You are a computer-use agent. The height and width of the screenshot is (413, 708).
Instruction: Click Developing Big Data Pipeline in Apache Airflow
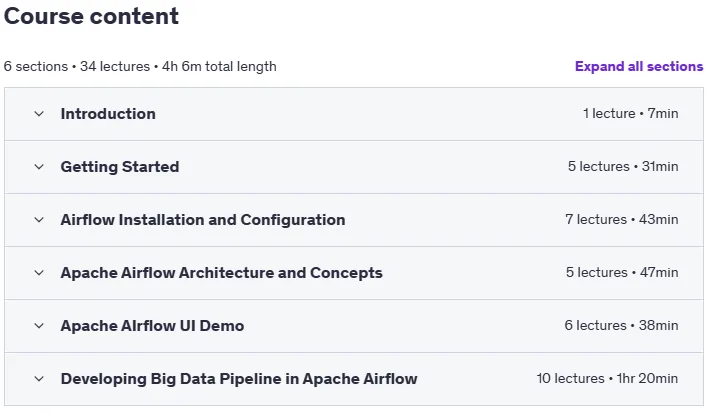239,379
